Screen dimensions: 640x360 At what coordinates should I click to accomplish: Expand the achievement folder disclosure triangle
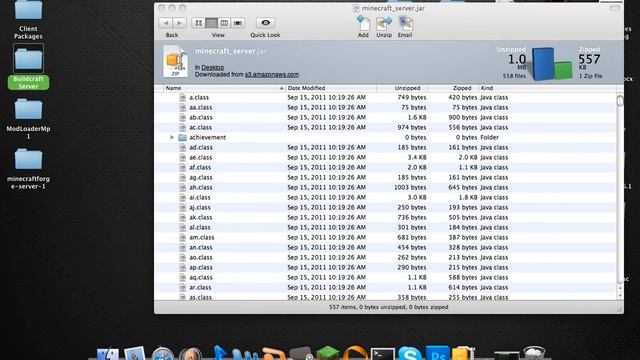tap(172, 138)
